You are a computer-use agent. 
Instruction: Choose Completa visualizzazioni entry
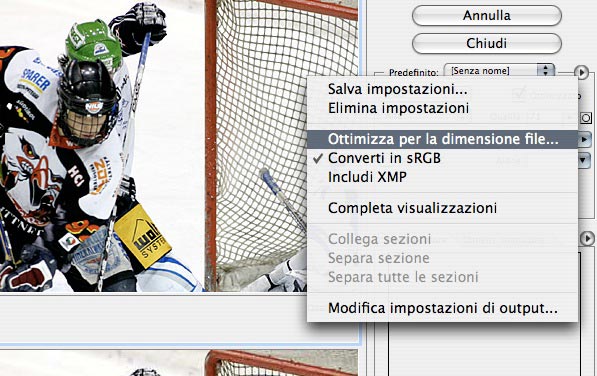click(442, 208)
